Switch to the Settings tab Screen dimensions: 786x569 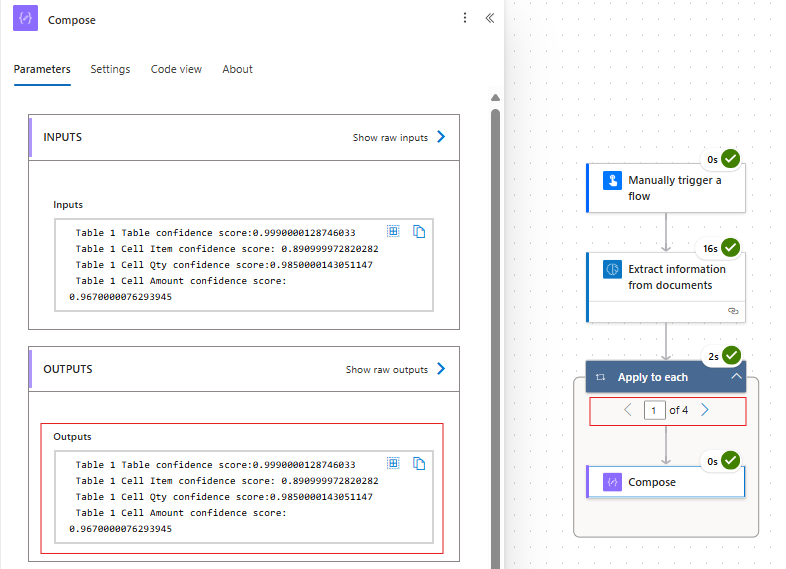(x=110, y=69)
